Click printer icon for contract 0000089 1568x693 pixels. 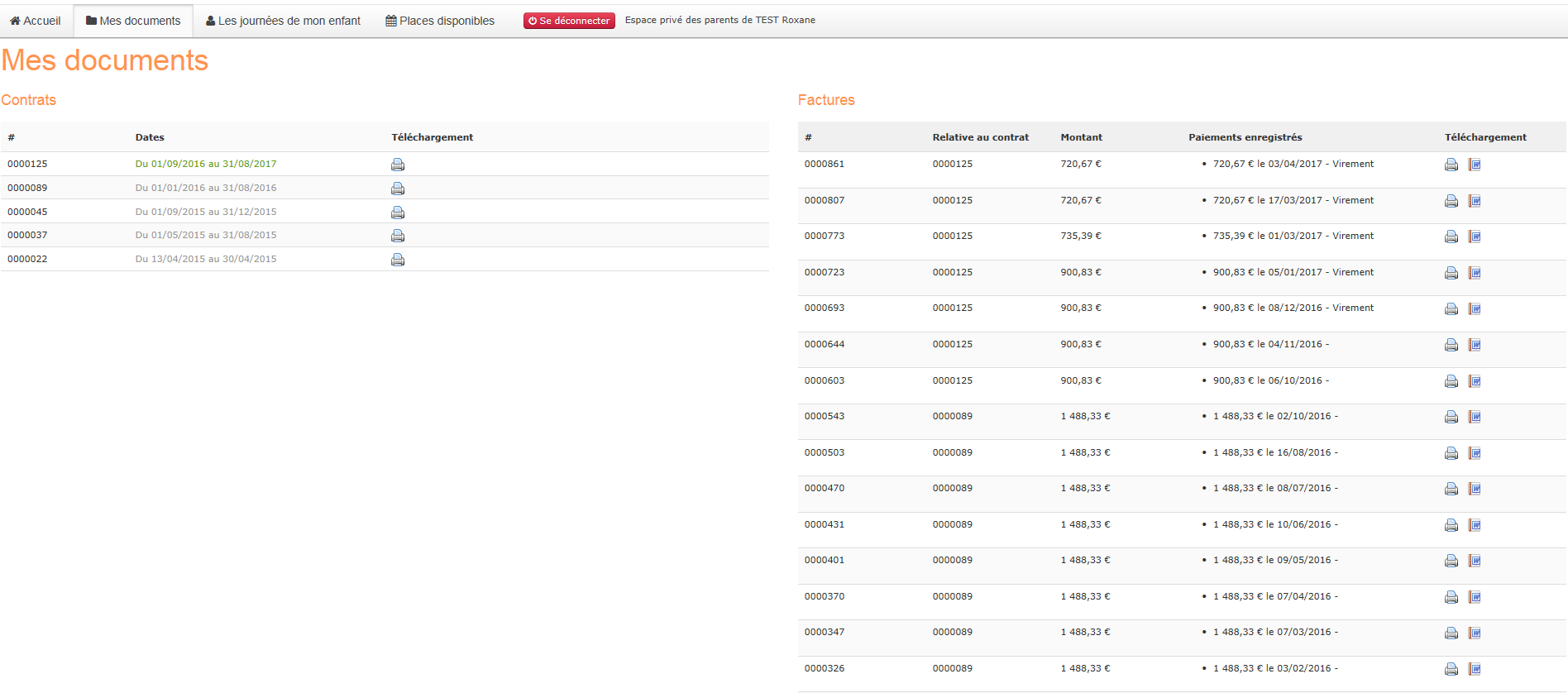click(x=398, y=189)
